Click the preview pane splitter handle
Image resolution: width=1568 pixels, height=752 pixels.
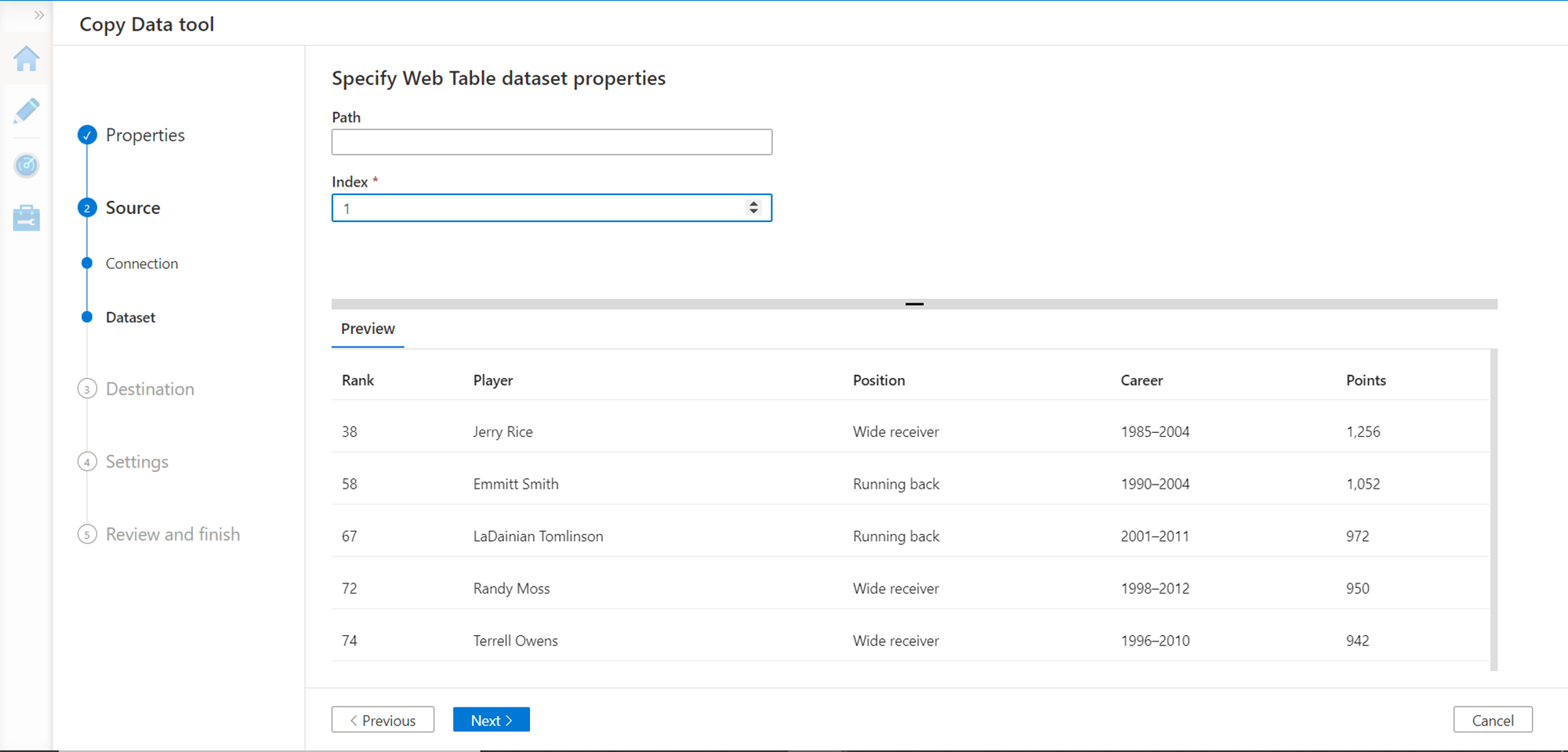[914, 303]
